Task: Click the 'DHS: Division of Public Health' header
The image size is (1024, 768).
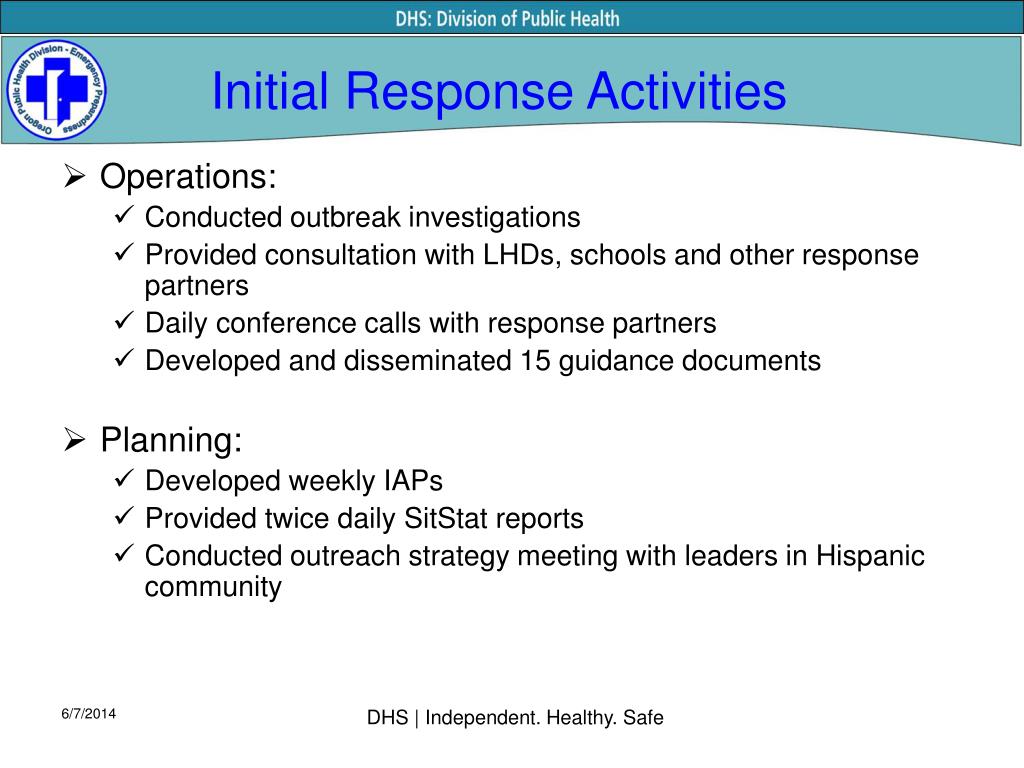Action: [507, 18]
